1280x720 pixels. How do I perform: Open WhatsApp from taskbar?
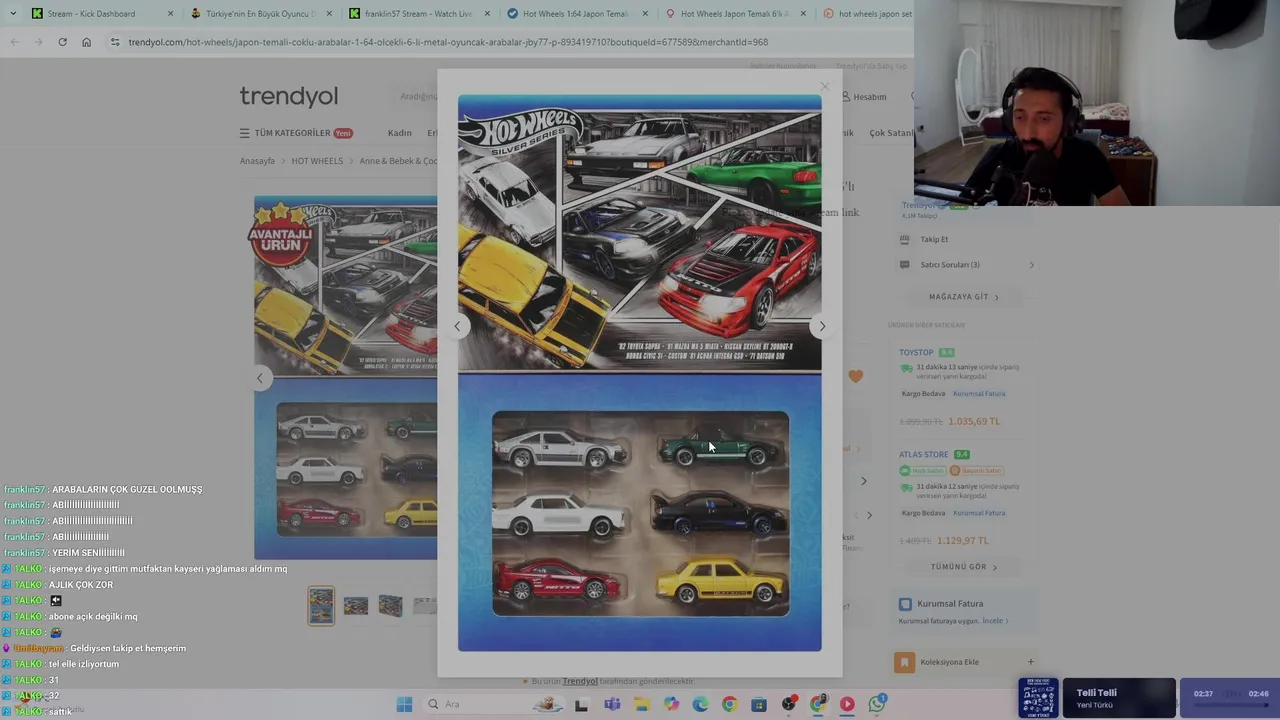click(877, 704)
